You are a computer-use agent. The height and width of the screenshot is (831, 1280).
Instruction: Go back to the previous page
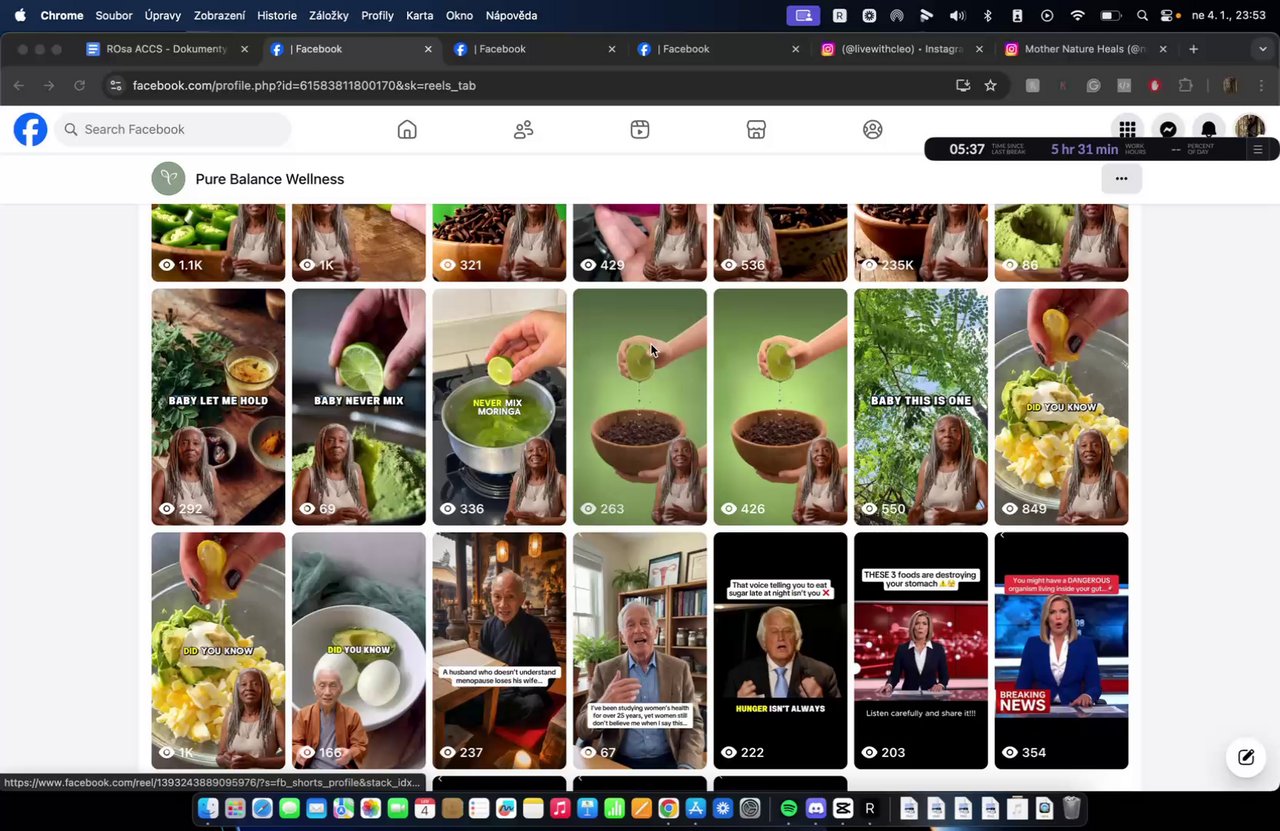point(19,85)
